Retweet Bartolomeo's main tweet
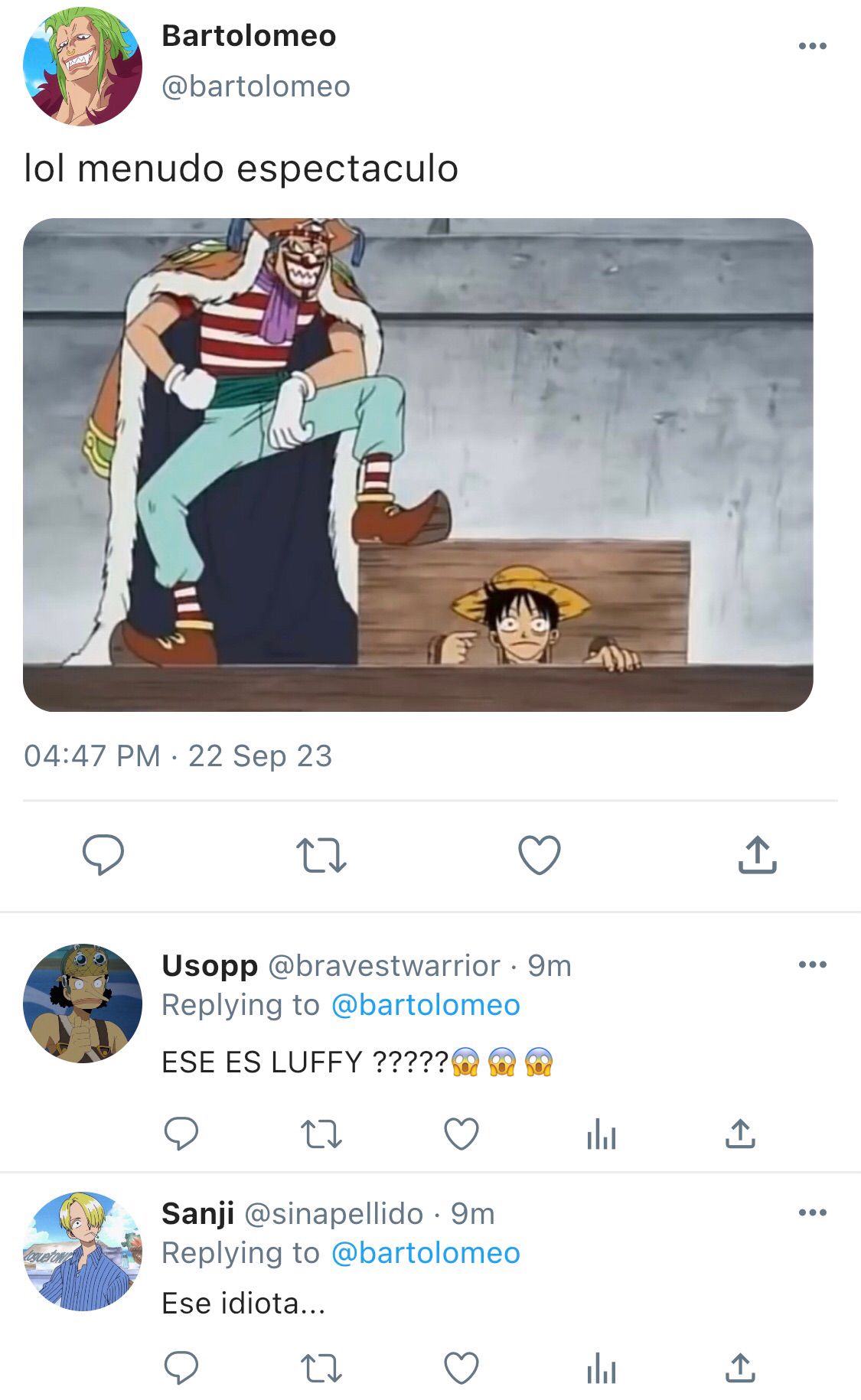The width and height of the screenshot is (861, 1400). [x=321, y=856]
